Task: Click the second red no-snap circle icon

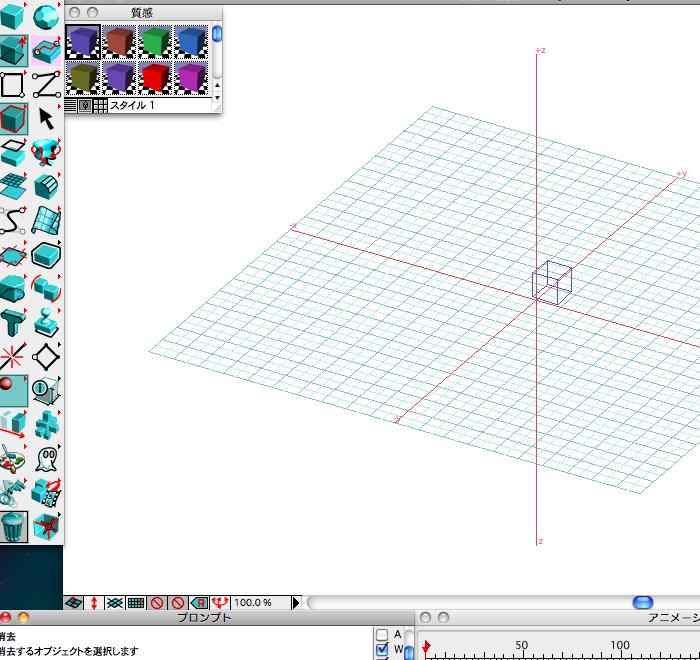Action: click(x=178, y=603)
